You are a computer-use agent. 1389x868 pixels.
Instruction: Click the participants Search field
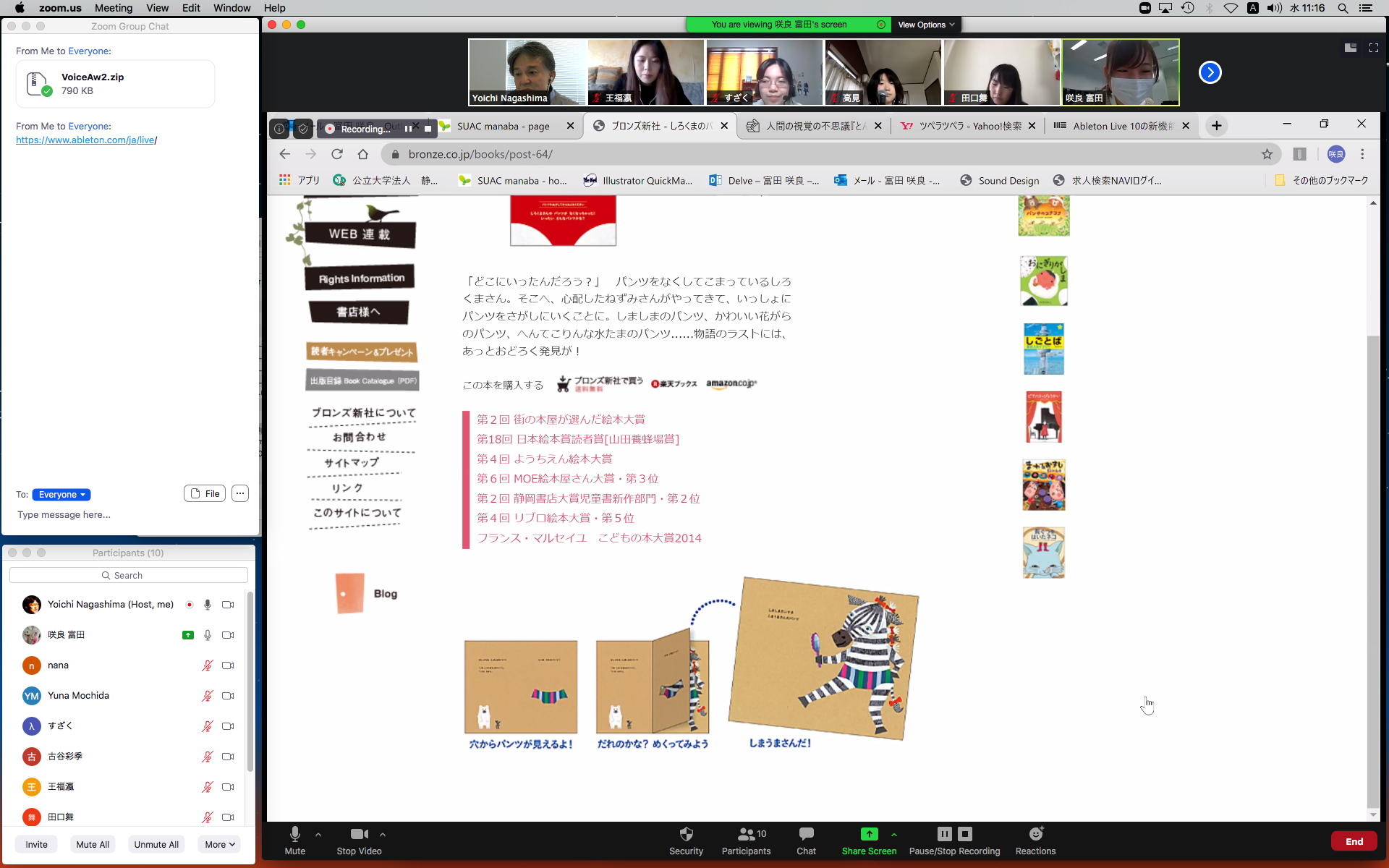129,575
